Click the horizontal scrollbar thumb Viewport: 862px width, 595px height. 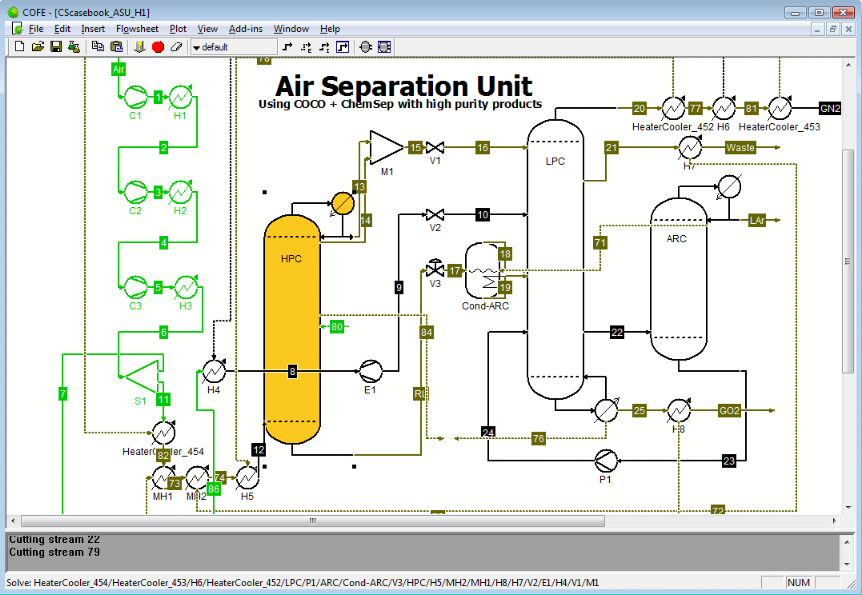pos(313,520)
